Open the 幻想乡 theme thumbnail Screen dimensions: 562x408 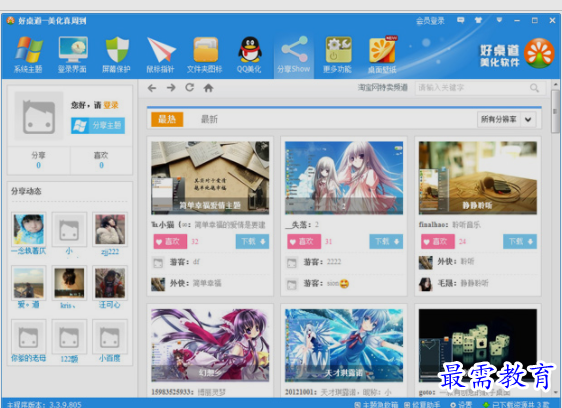click(210, 345)
